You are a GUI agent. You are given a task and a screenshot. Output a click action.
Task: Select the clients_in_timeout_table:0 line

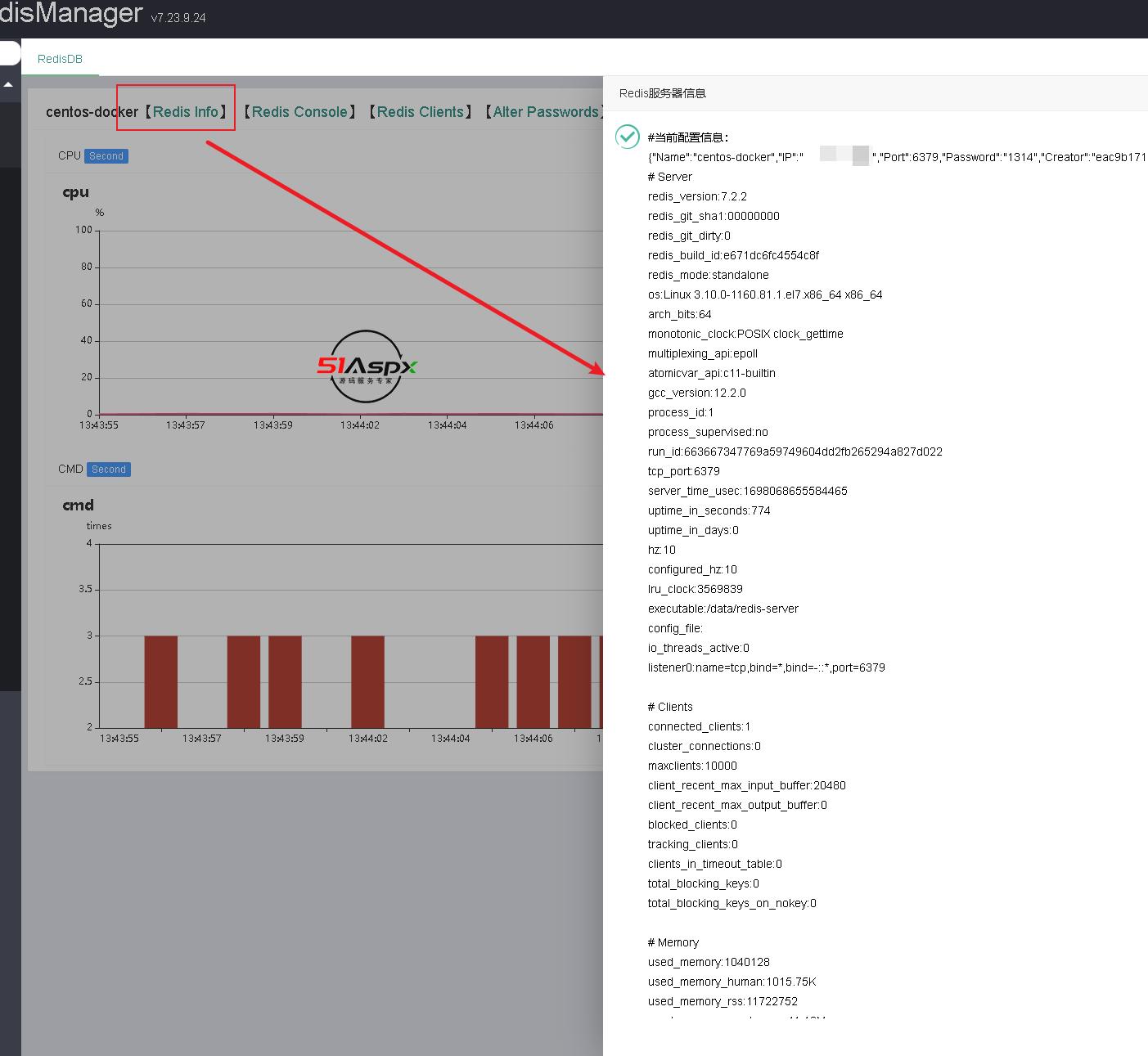715,864
